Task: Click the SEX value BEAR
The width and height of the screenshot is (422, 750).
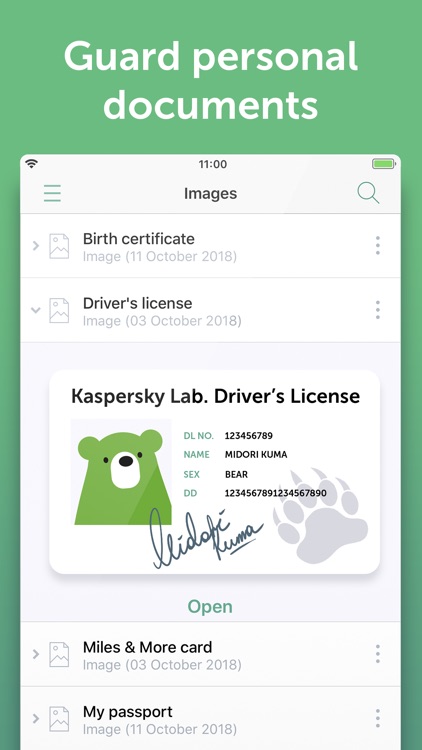Action: pos(236,475)
